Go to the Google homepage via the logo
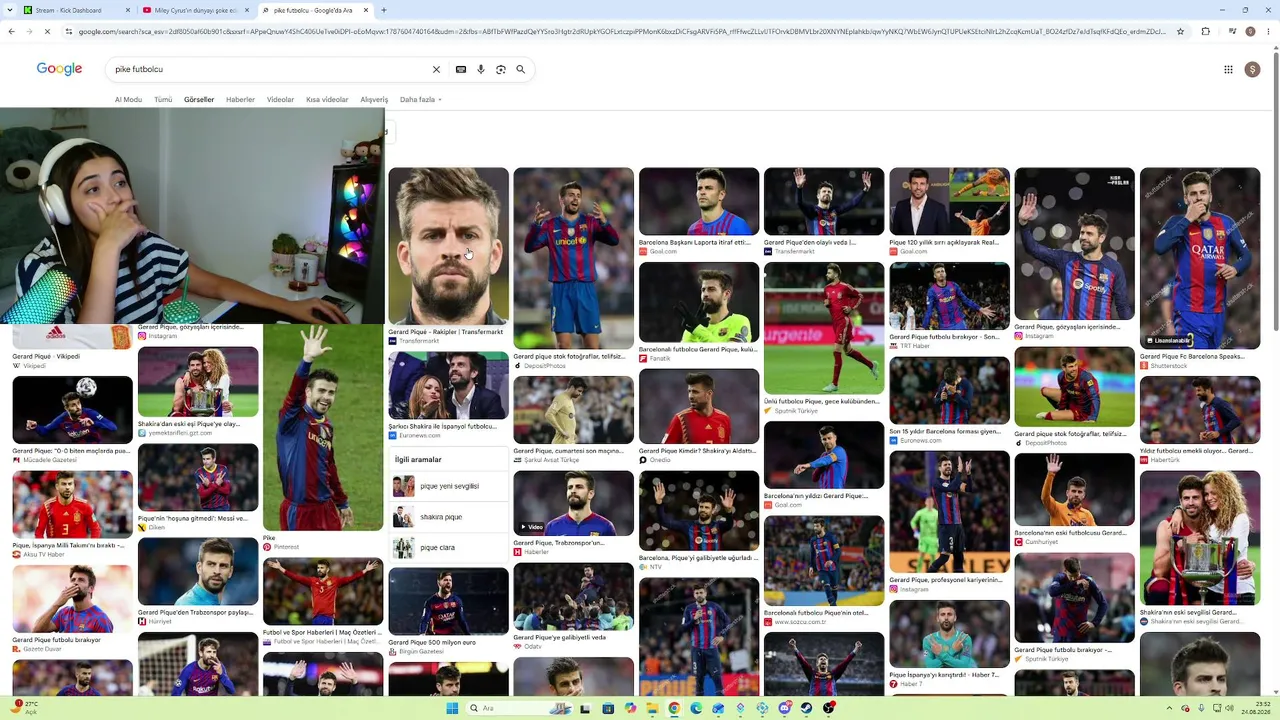The height and width of the screenshot is (720, 1280). tap(59, 69)
